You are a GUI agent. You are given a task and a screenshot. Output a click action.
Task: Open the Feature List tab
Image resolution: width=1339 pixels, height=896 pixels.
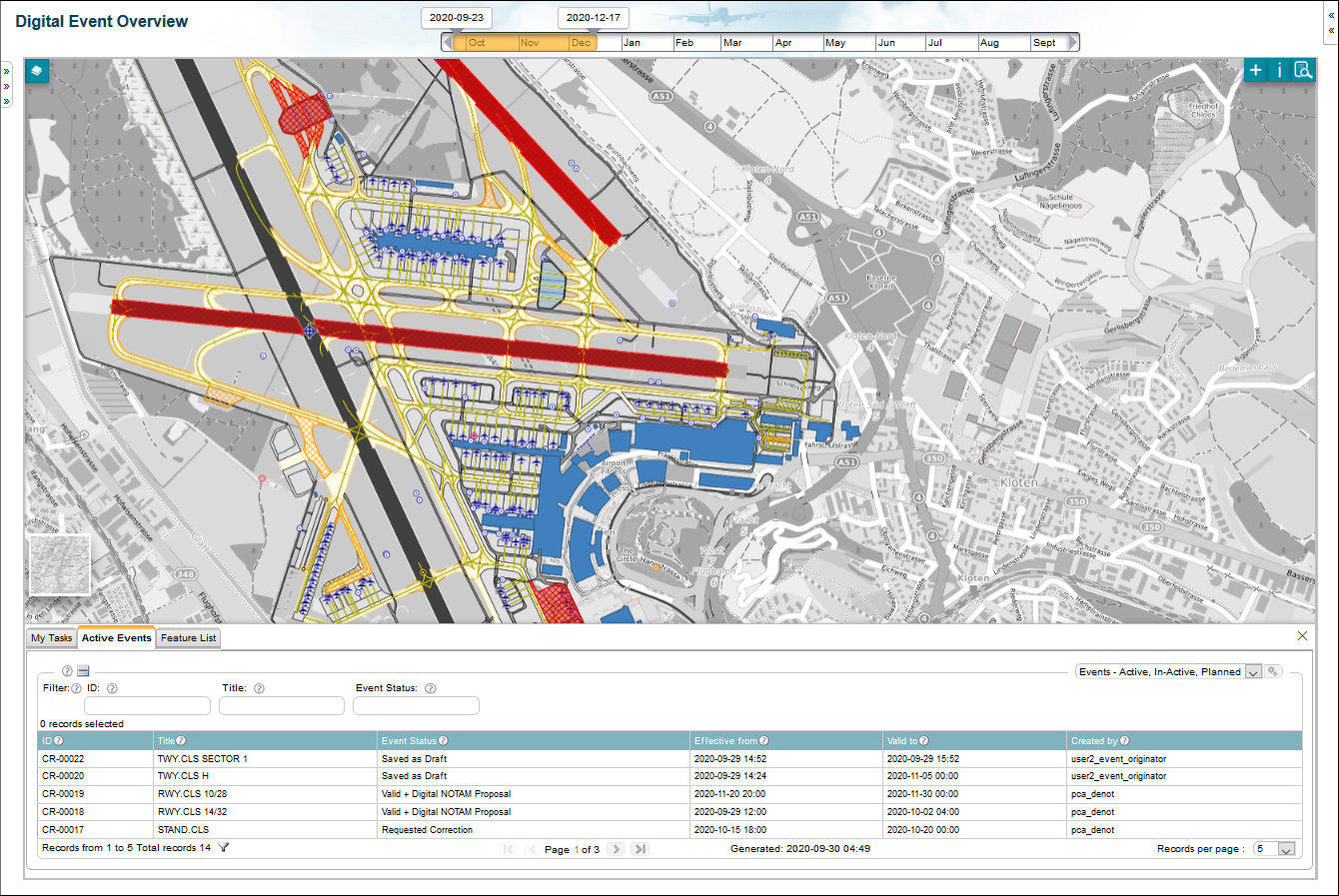click(187, 637)
